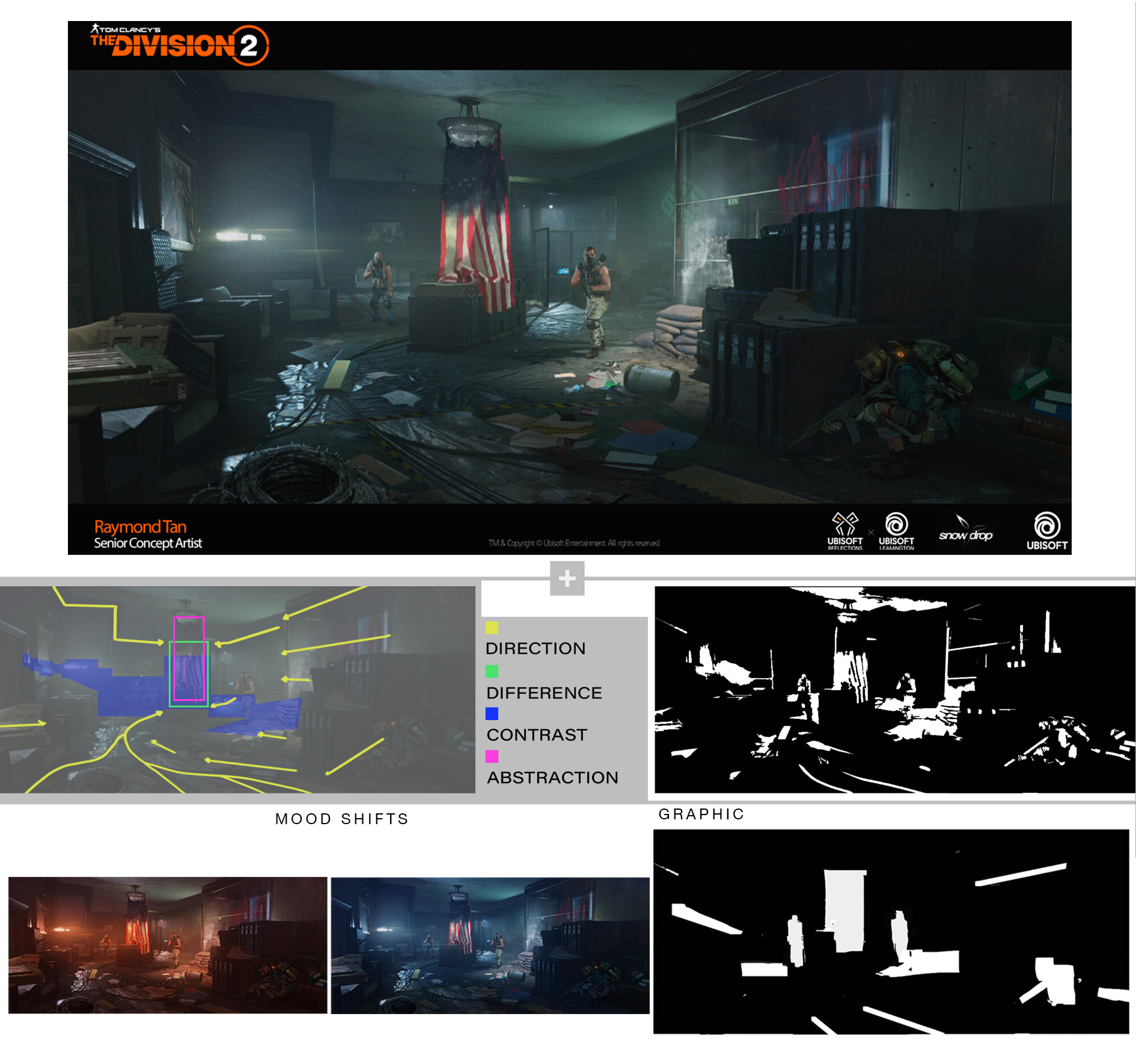1136x1064 pixels.
Task: Click the MOOD SHIFTS heading
Action: point(342,819)
